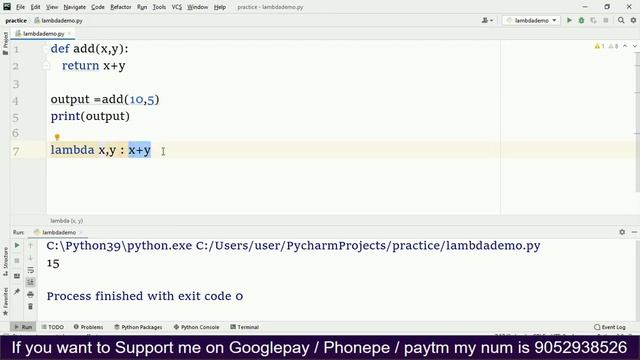The height and width of the screenshot is (360, 640).
Task: Click the Stop icon in Run panel
Action: click(x=17, y=260)
